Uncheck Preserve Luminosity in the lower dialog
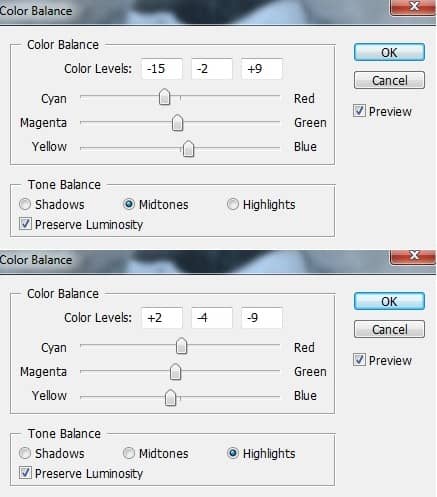Viewport: 437px width, 497px height. pyautogui.click(x=25, y=473)
